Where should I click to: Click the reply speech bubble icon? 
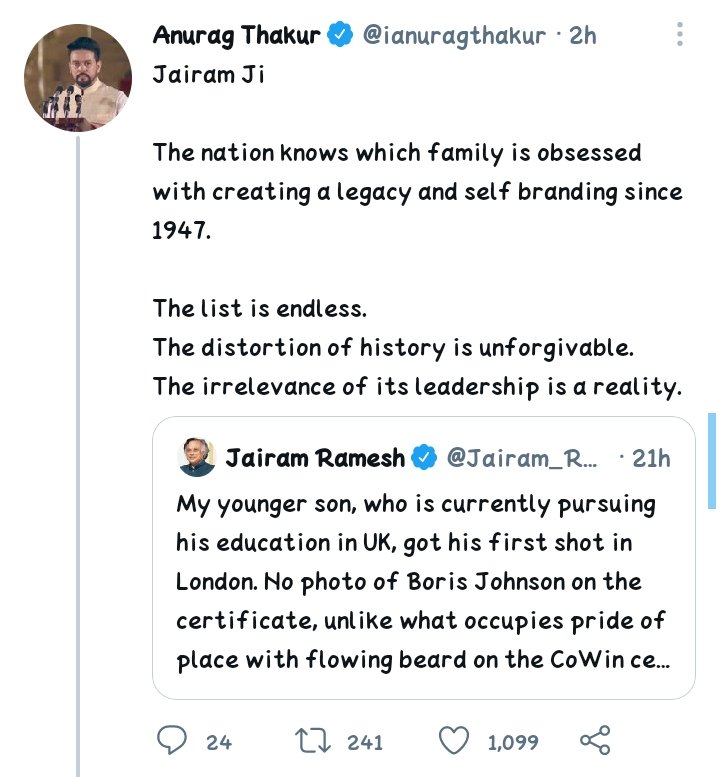coord(173,741)
